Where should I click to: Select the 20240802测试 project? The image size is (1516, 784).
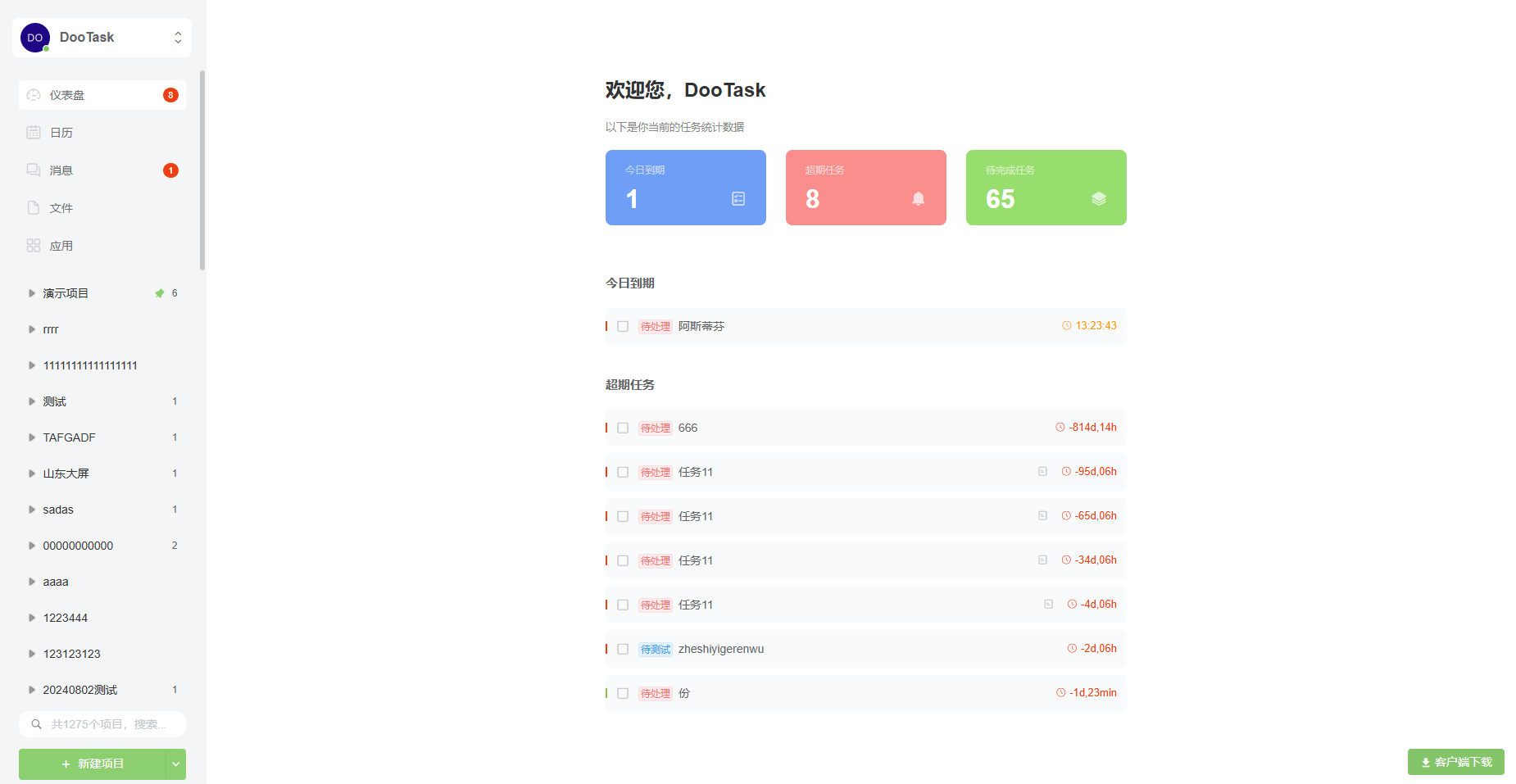pos(102,690)
